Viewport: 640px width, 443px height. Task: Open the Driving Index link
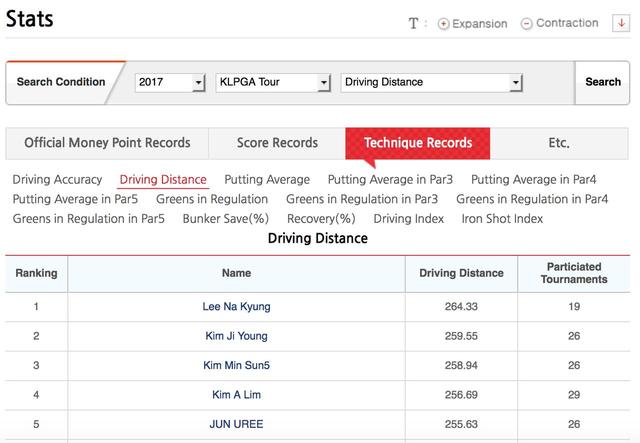(x=409, y=219)
